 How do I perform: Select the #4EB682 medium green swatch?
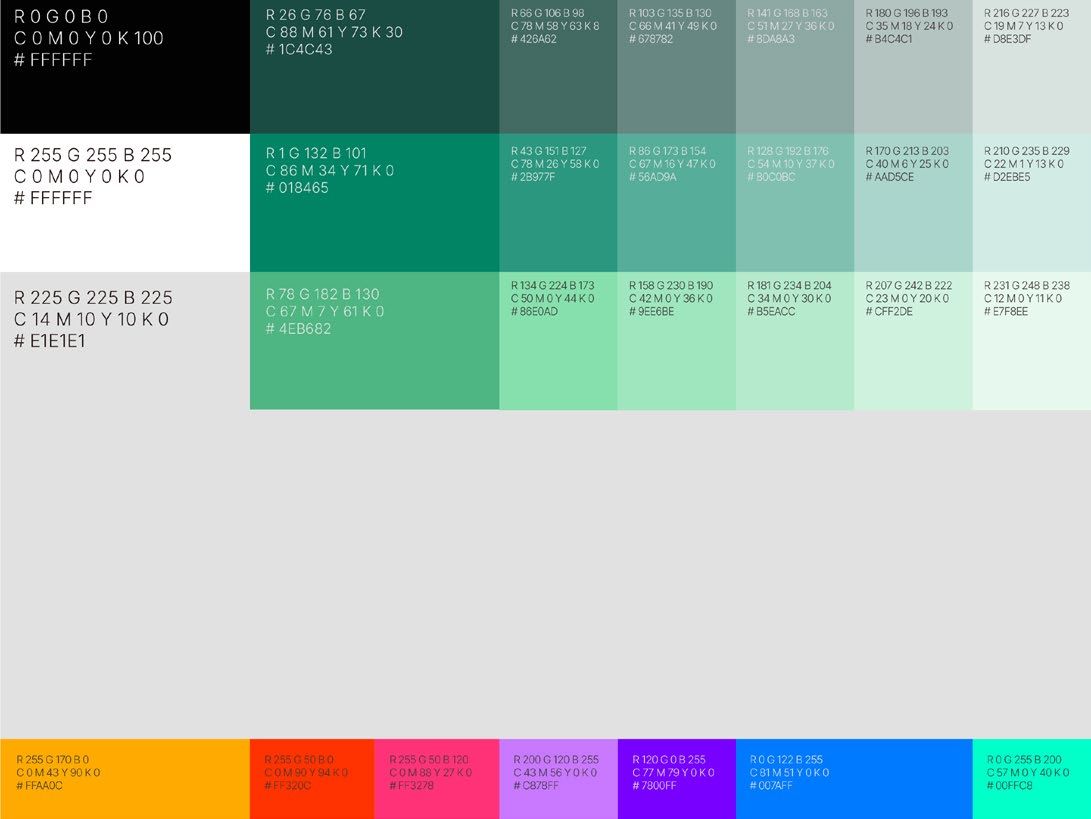pyautogui.click(x=374, y=341)
